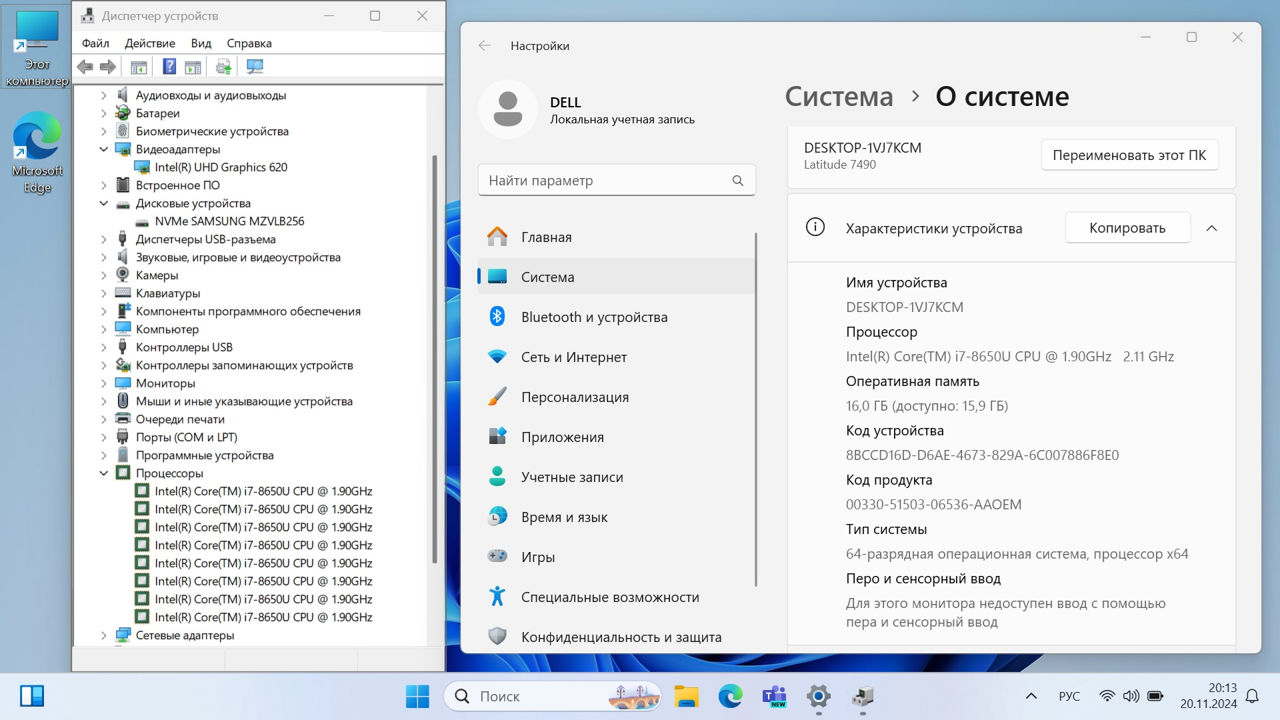Show hidden tray icons chevron
The image size is (1280, 720).
click(1031, 696)
